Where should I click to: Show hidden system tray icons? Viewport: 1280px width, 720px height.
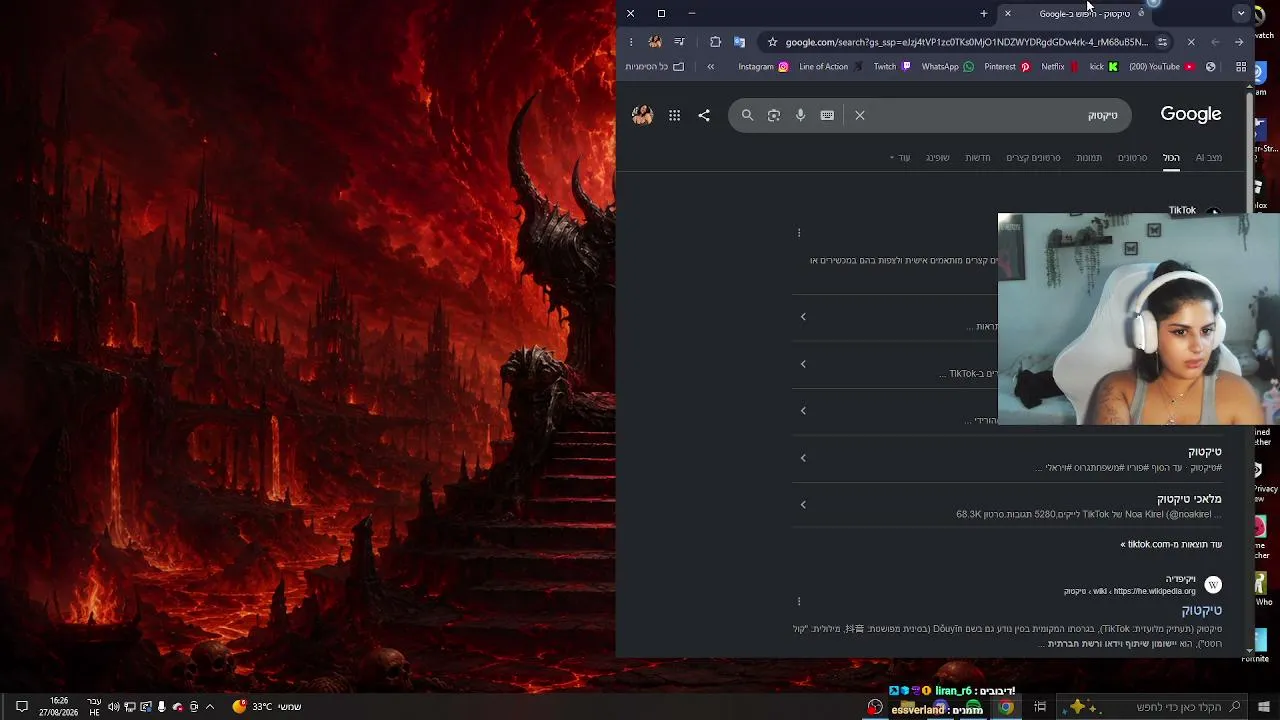tap(210, 707)
